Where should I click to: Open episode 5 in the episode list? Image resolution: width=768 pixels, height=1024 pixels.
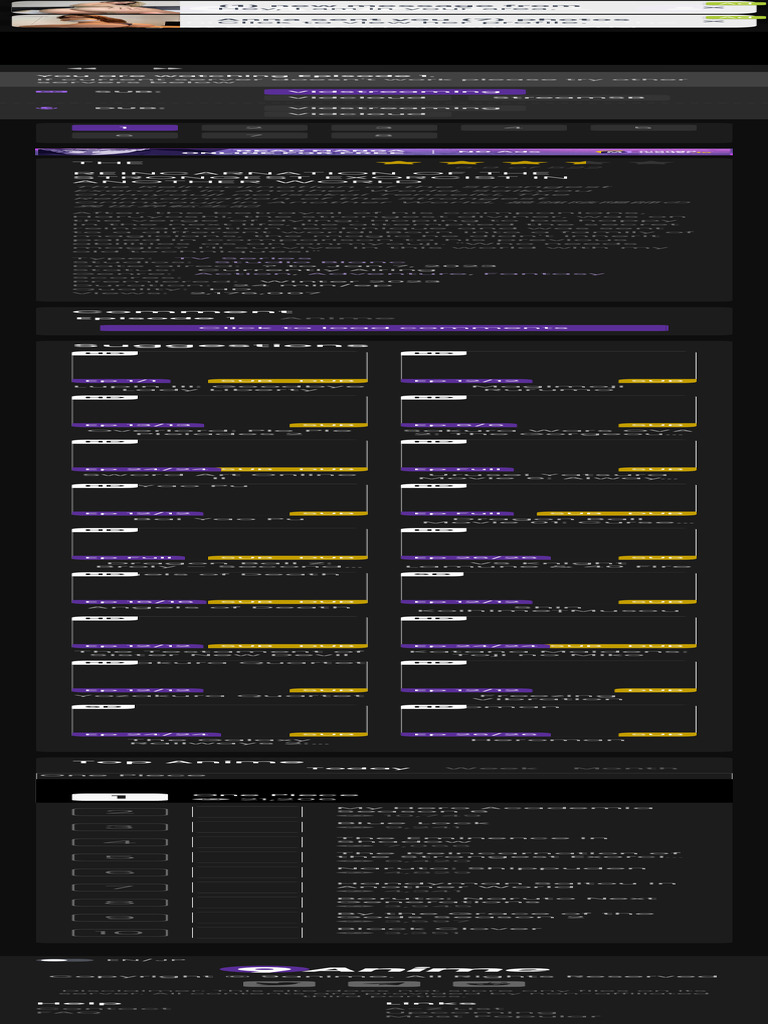tap(643, 128)
